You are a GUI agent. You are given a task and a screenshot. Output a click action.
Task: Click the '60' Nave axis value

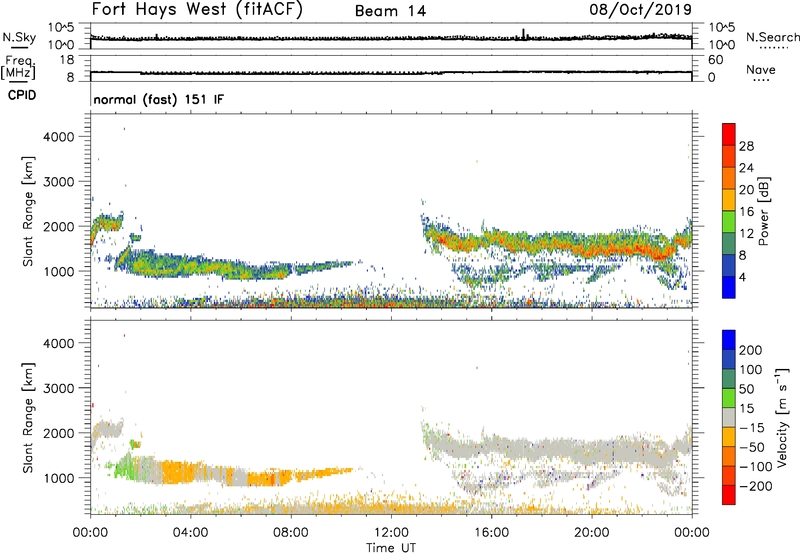tap(715, 60)
